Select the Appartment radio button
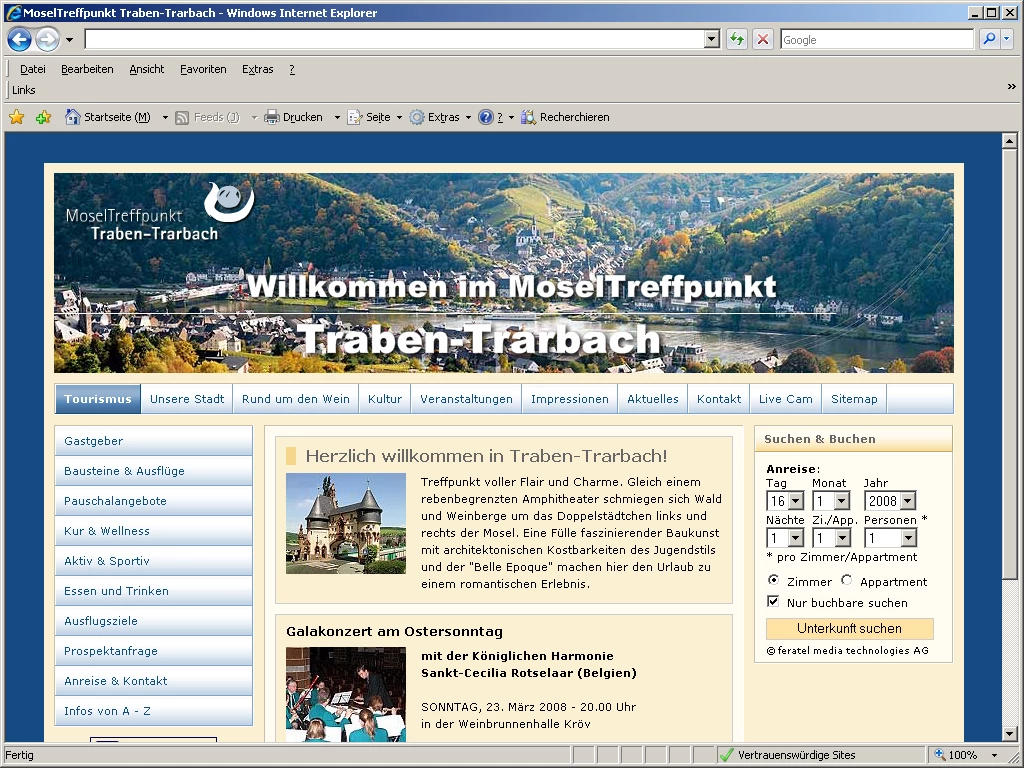 point(847,580)
